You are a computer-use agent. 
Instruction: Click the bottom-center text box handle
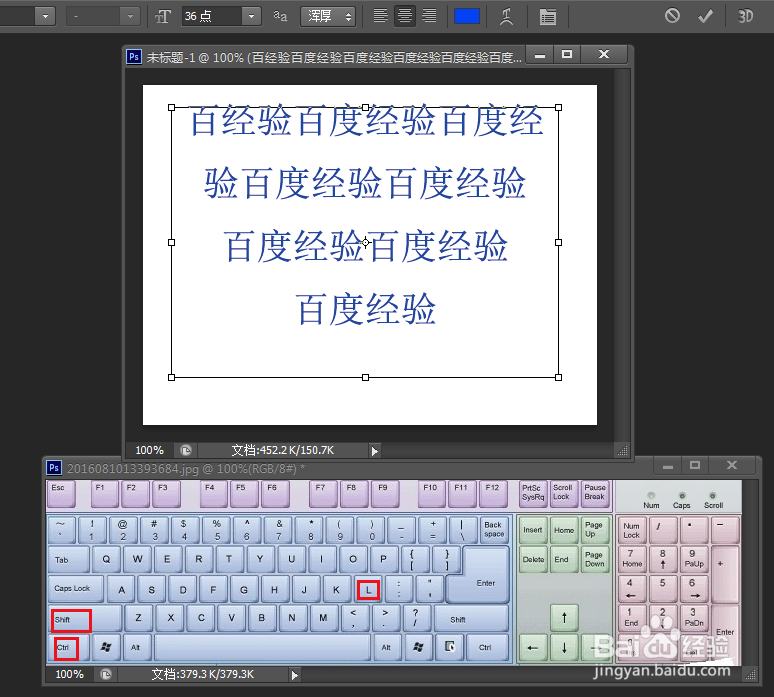pos(365,377)
